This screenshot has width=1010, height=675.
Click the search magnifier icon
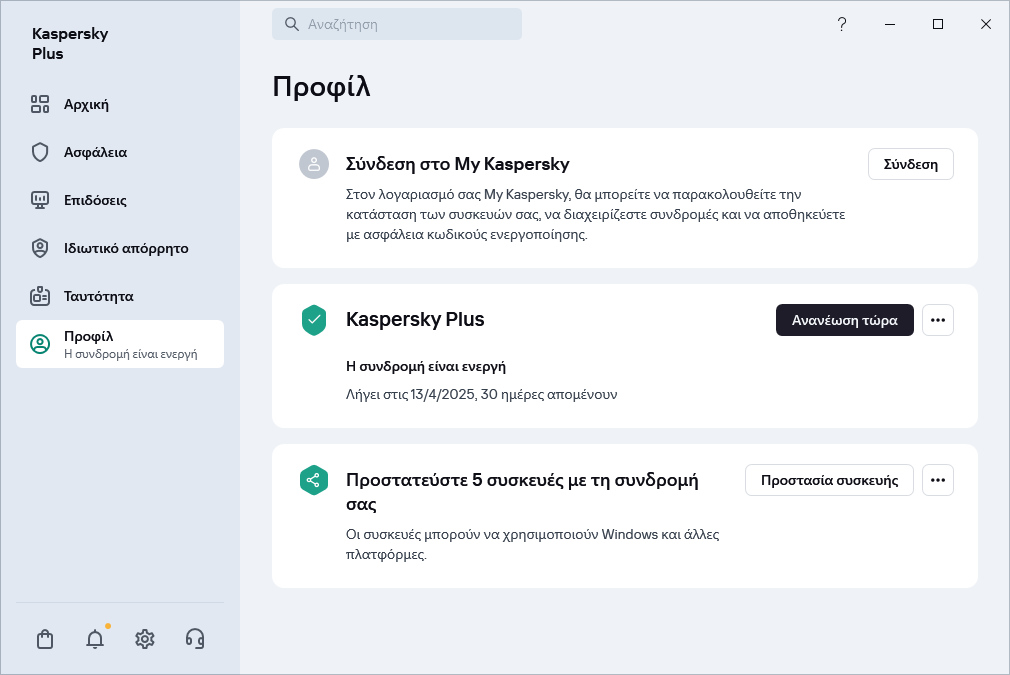tap(292, 24)
